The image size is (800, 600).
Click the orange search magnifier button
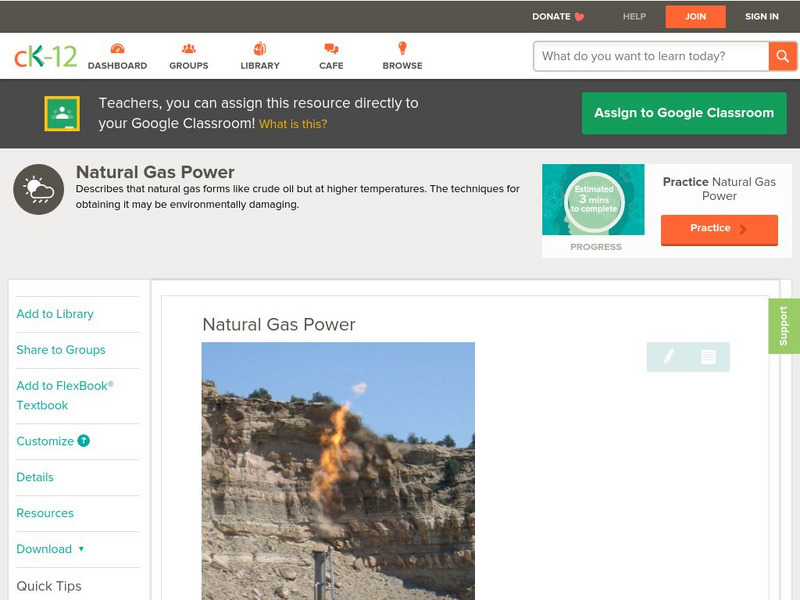tap(782, 56)
